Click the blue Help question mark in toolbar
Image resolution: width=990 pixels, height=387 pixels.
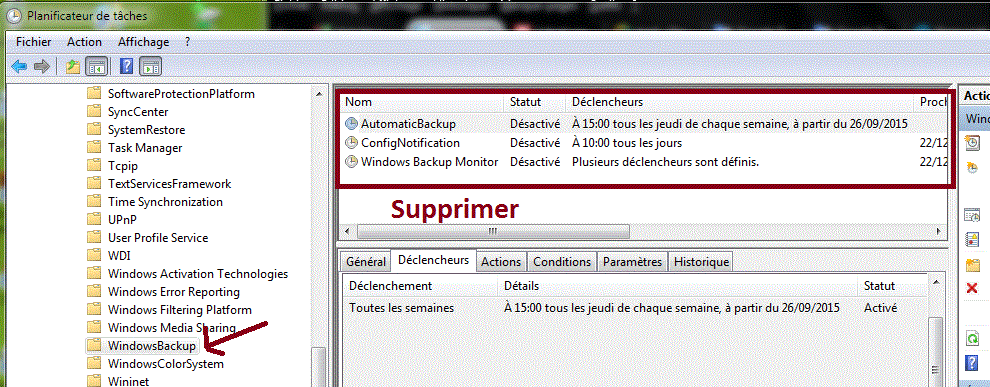coord(126,66)
